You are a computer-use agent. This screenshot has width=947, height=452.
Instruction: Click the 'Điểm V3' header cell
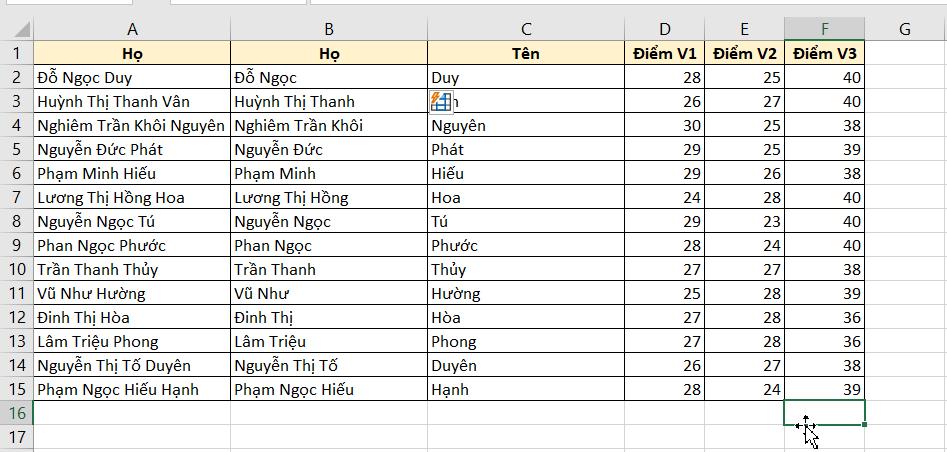[x=825, y=54]
